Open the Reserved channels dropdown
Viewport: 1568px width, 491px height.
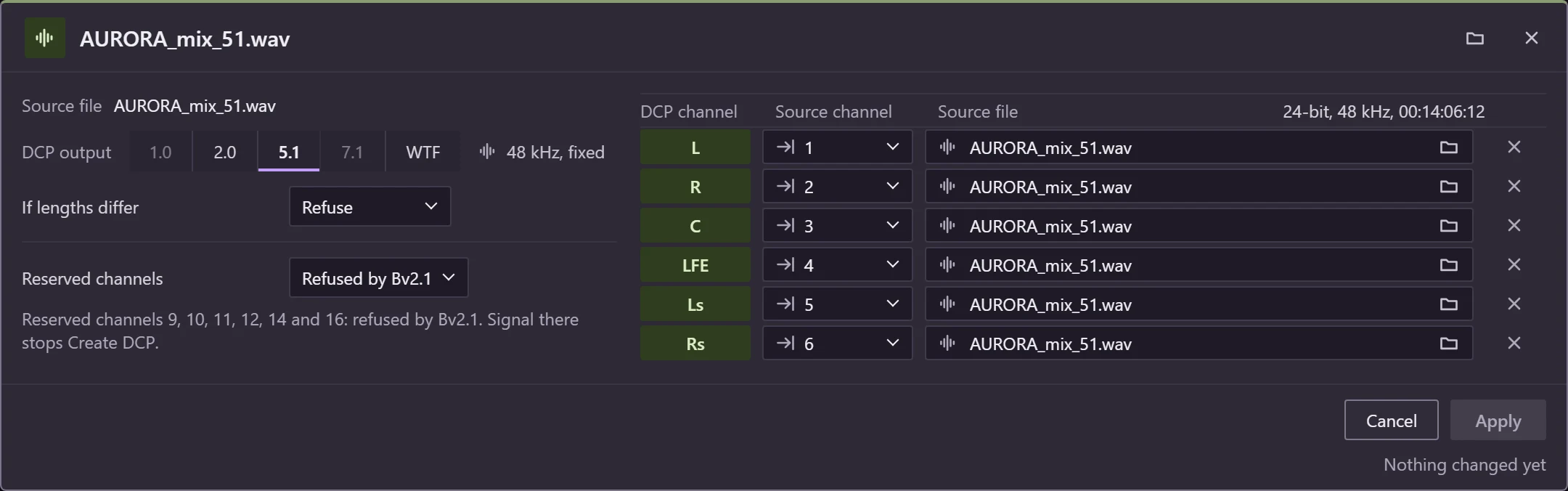pos(378,278)
